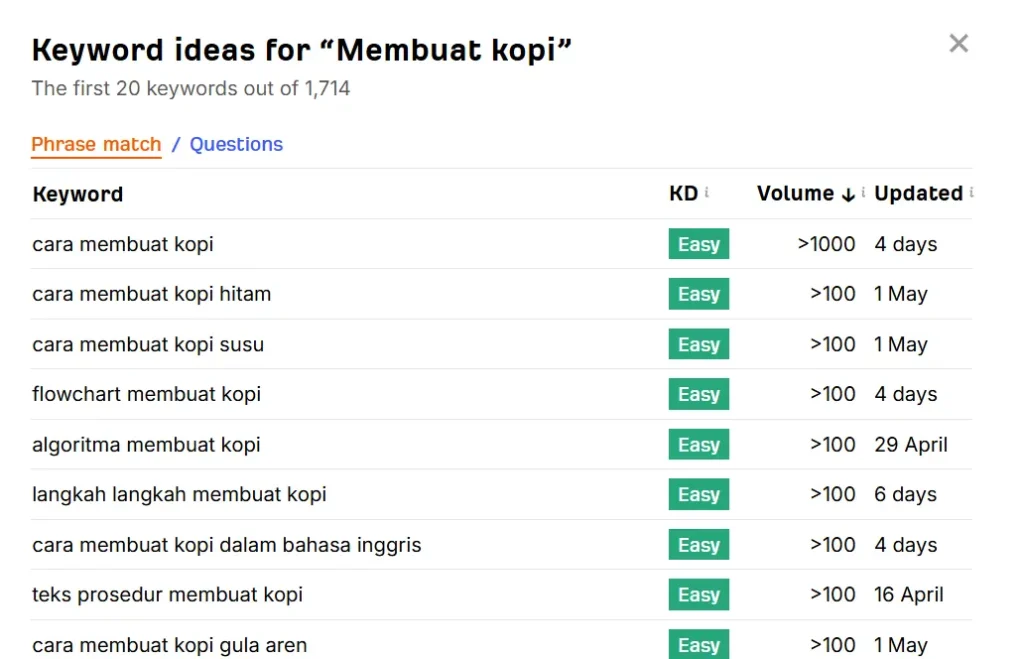This screenshot has width=1024, height=659.
Task: Select keyword 'cara membuat kopi gula aren'
Action: (x=169, y=645)
